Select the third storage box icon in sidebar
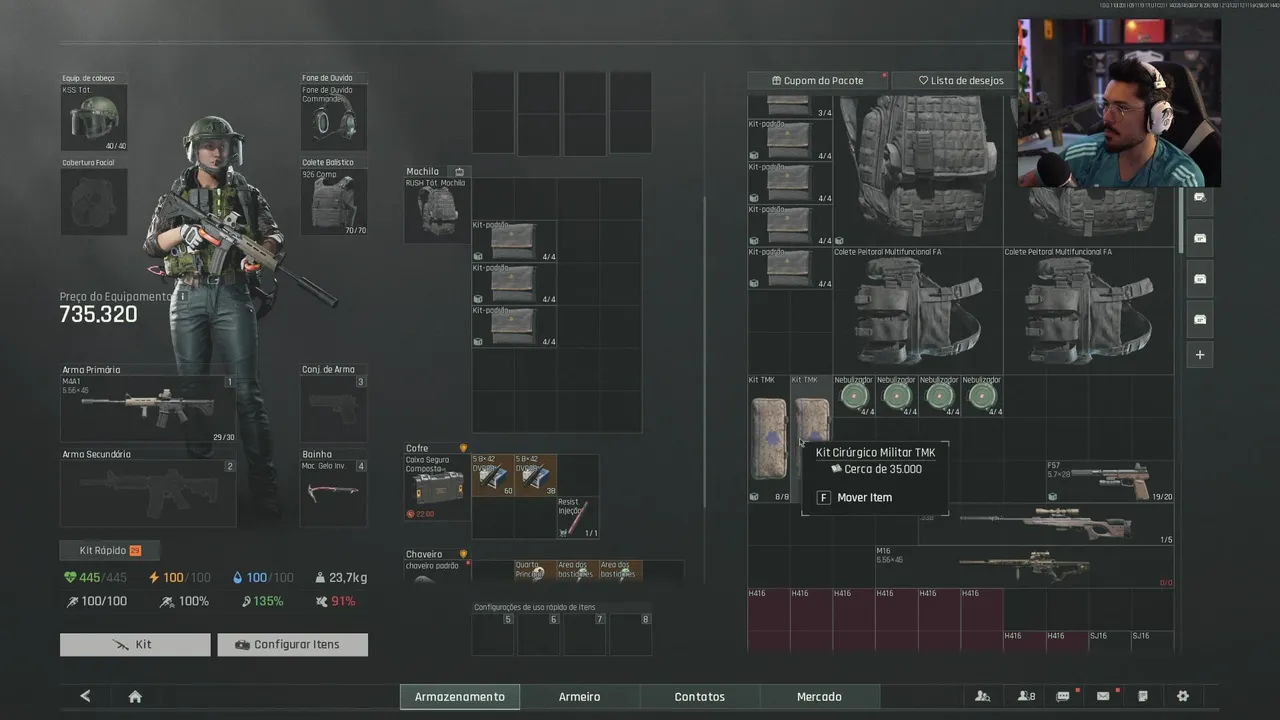1280x720 pixels. pos(1200,279)
